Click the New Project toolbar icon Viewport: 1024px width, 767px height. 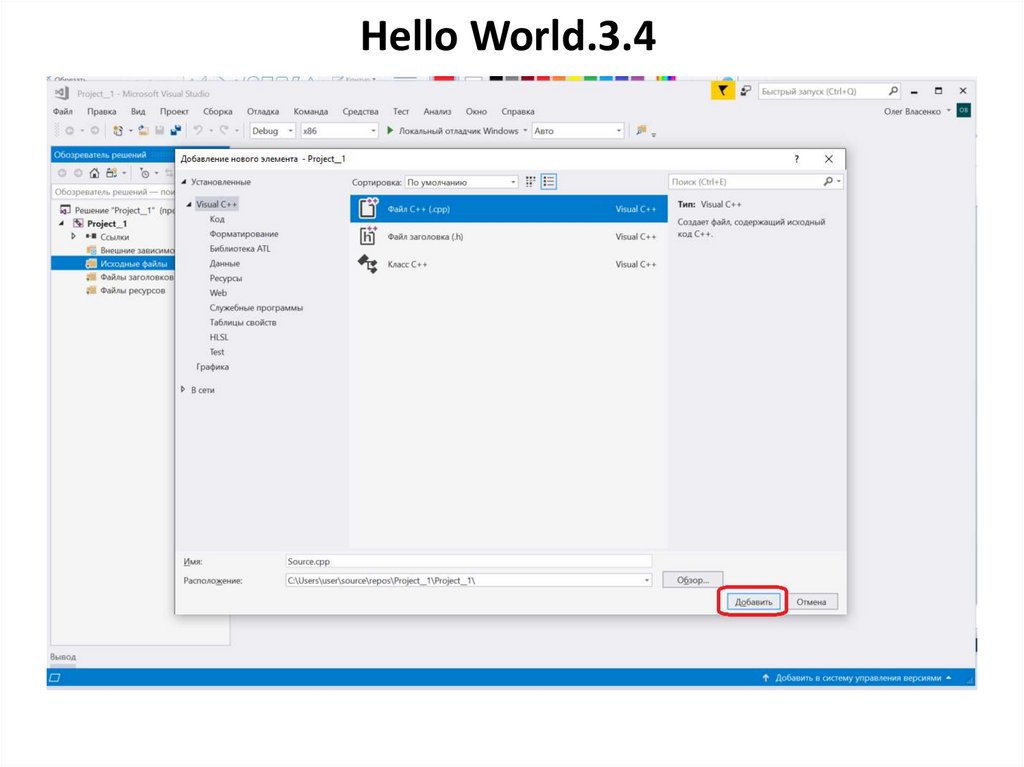point(118,131)
